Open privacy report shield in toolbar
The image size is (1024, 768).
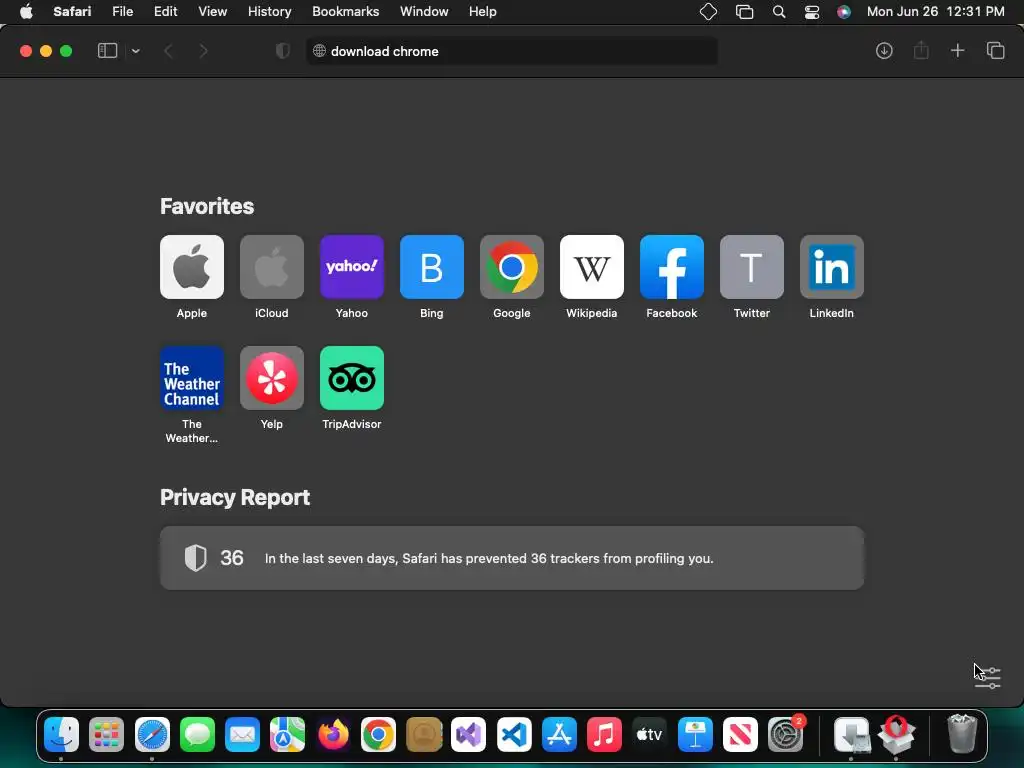pyautogui.click(x=282, y=51)
